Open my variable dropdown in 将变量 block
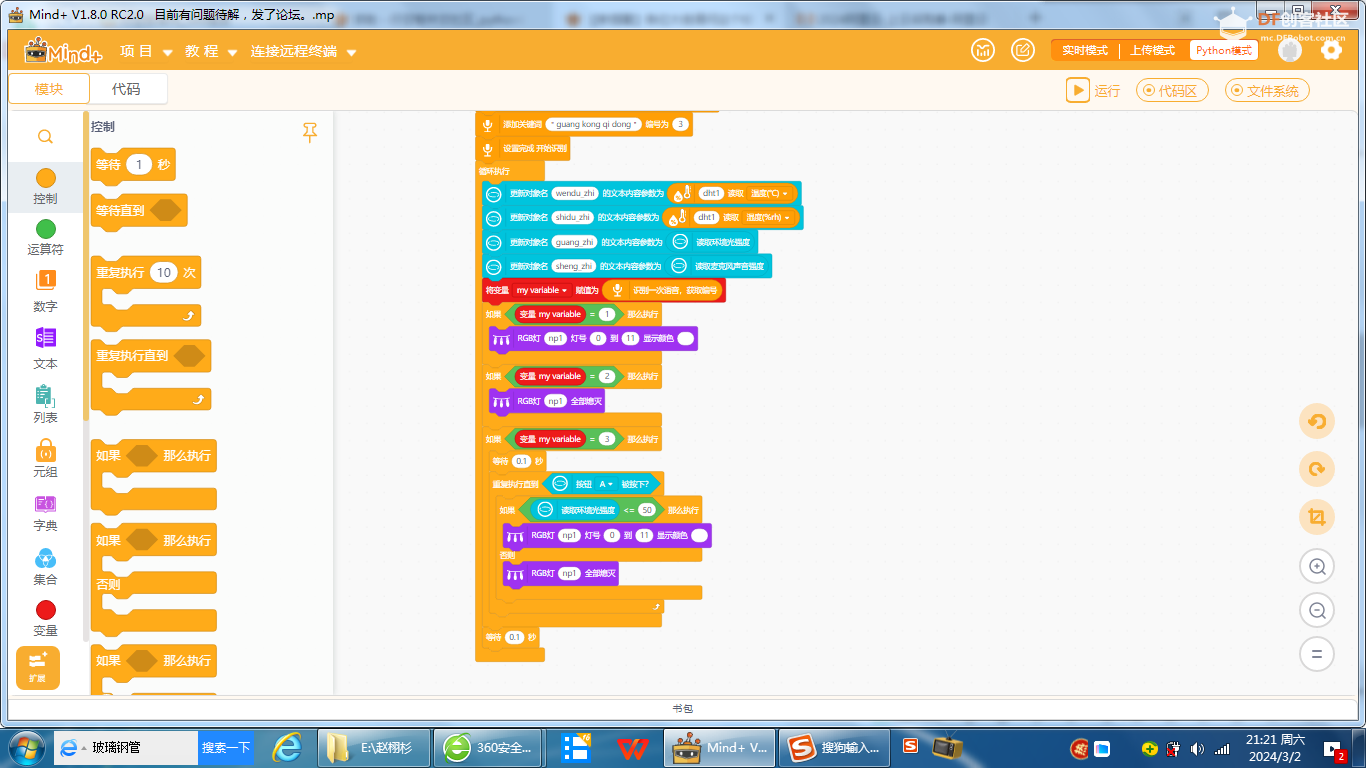Screen dimensions: 1366x768 541,290
